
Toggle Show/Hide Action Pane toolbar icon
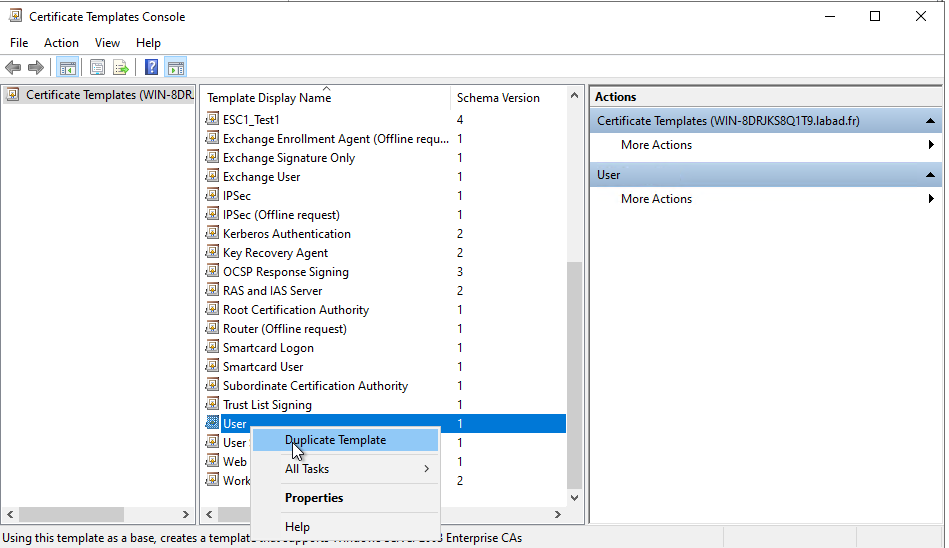(x=176, y=68)
